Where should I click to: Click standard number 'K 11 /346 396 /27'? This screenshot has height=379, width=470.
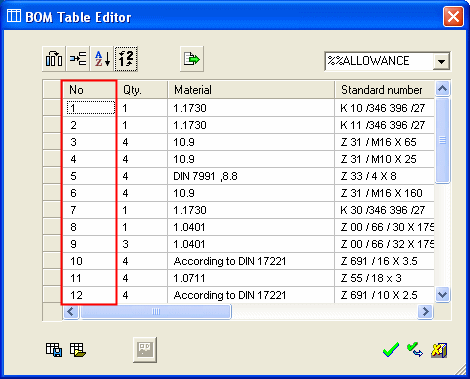point(385,125)
